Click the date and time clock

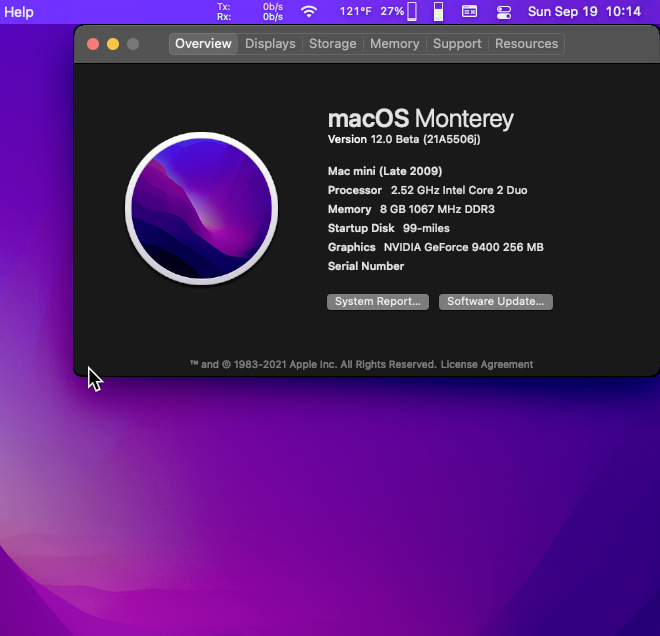(584, 11)
